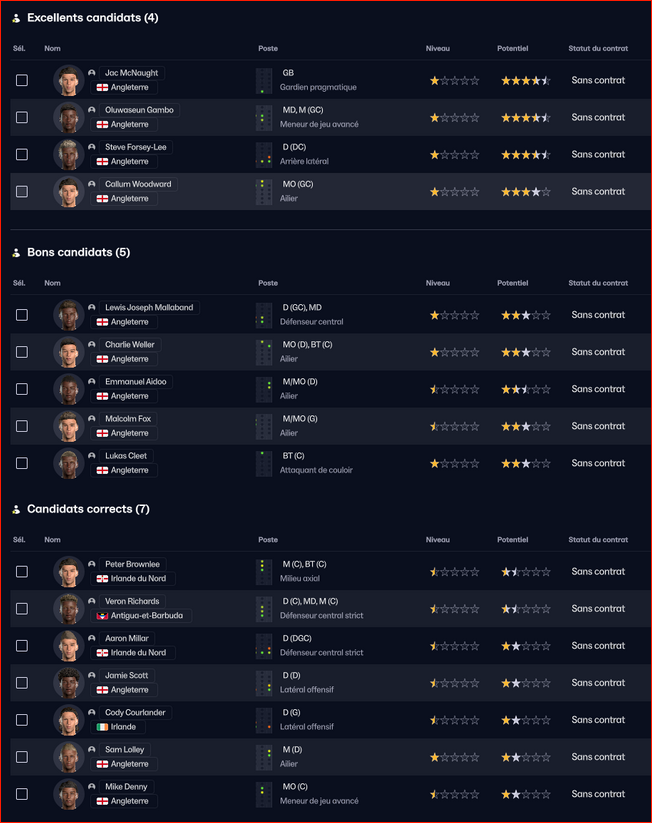Collapse the 'Candidats corrects (7)' section
This screenshot has width=652, height=823.
tap(88, 509)
